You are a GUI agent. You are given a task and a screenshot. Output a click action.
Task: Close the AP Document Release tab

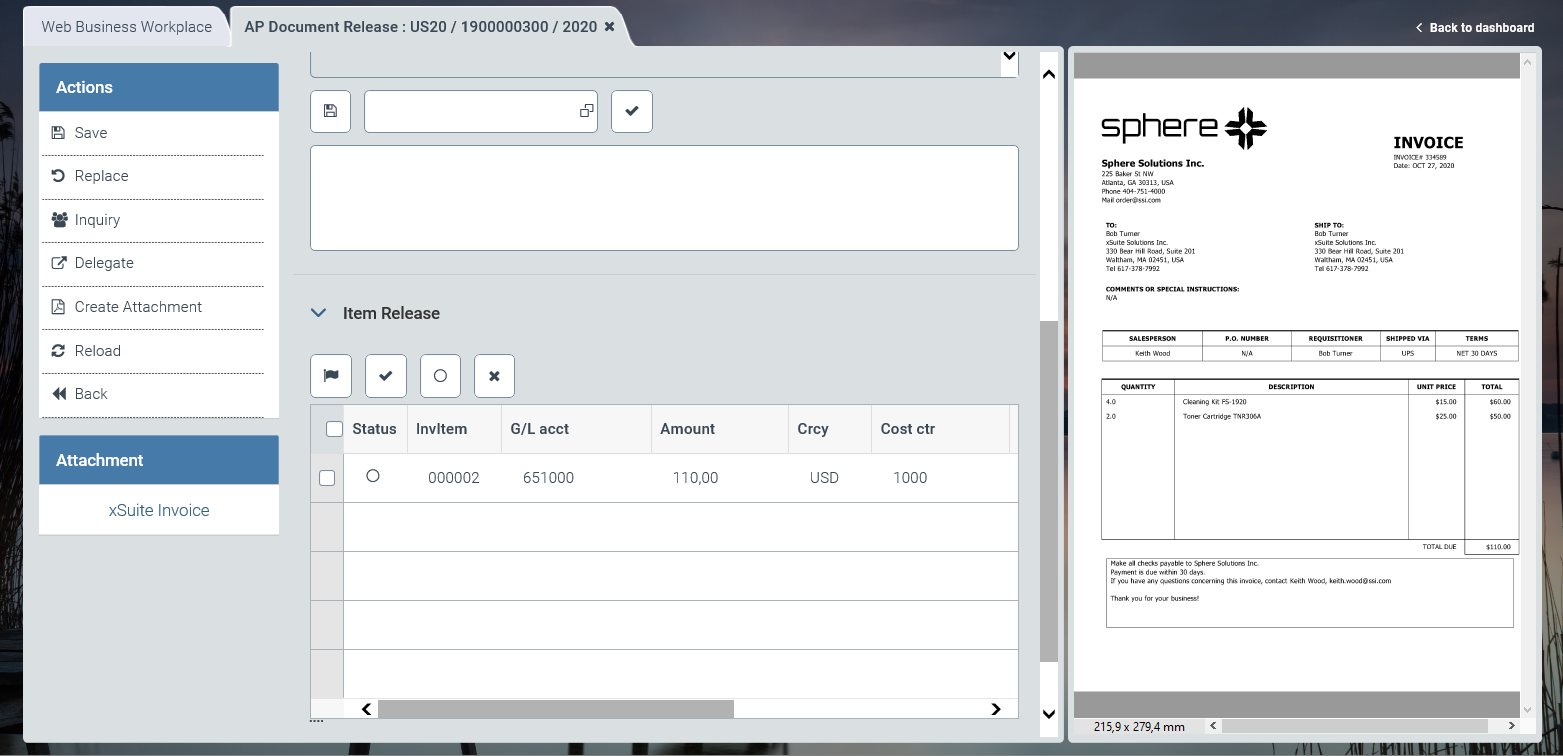tap(610, 27)
